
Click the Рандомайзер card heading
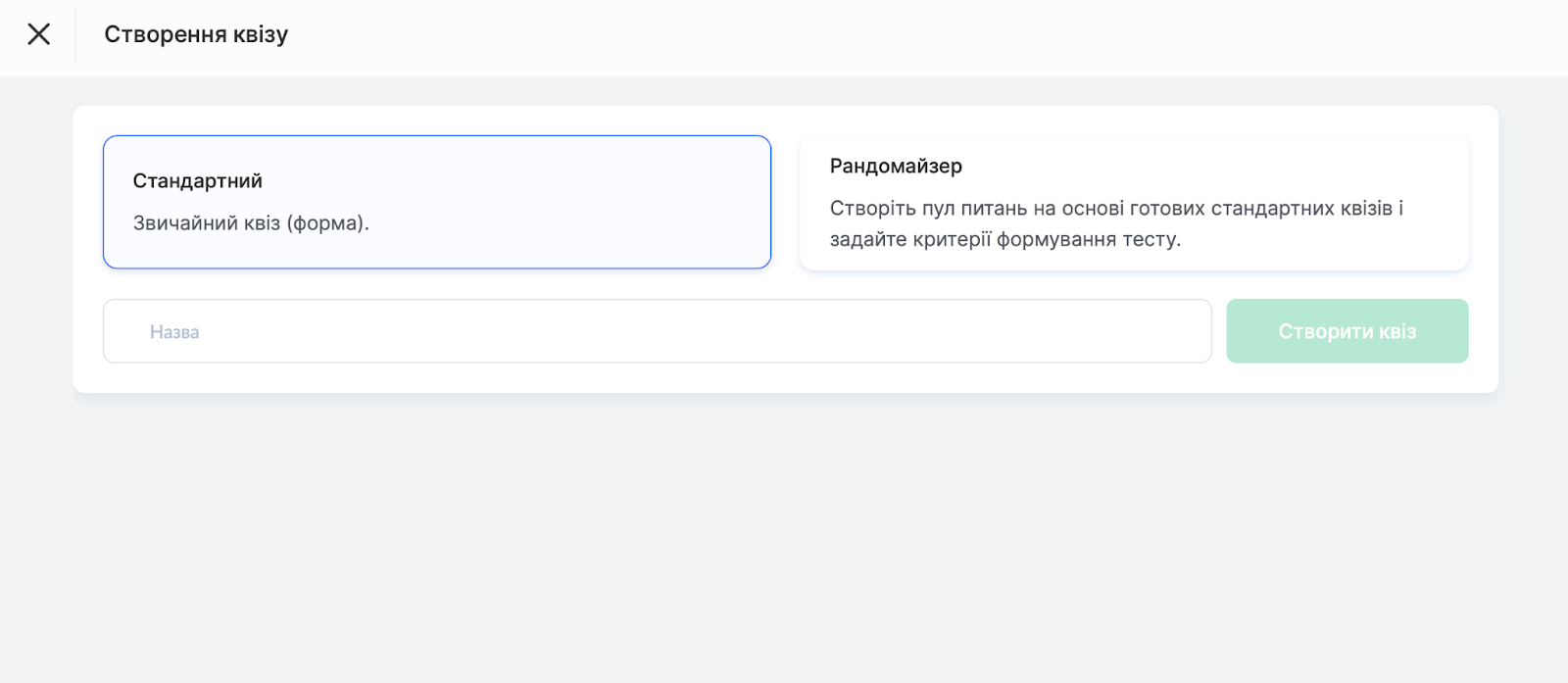(x=896, y=167)
